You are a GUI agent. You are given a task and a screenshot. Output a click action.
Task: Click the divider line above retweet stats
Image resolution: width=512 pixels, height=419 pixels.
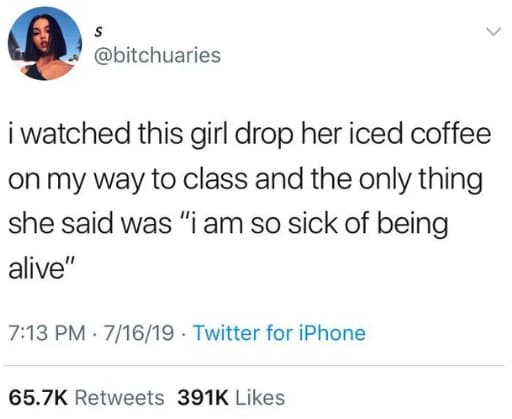(x=253, y=365)
